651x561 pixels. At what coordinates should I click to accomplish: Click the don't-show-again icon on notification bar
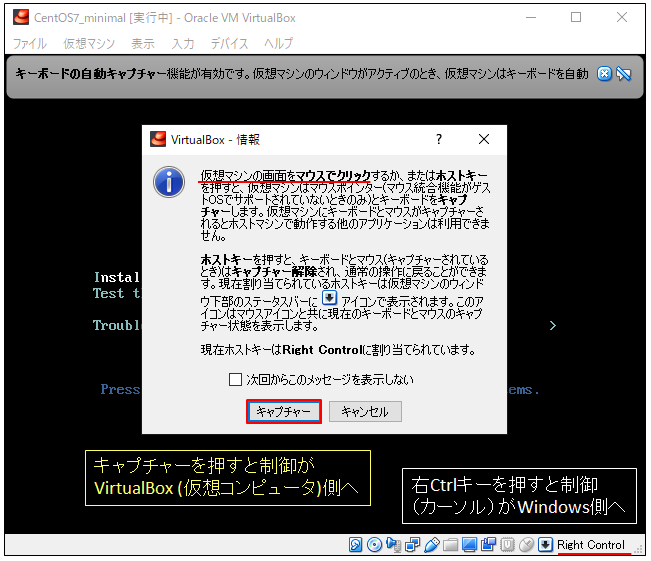tap(624, 74)
